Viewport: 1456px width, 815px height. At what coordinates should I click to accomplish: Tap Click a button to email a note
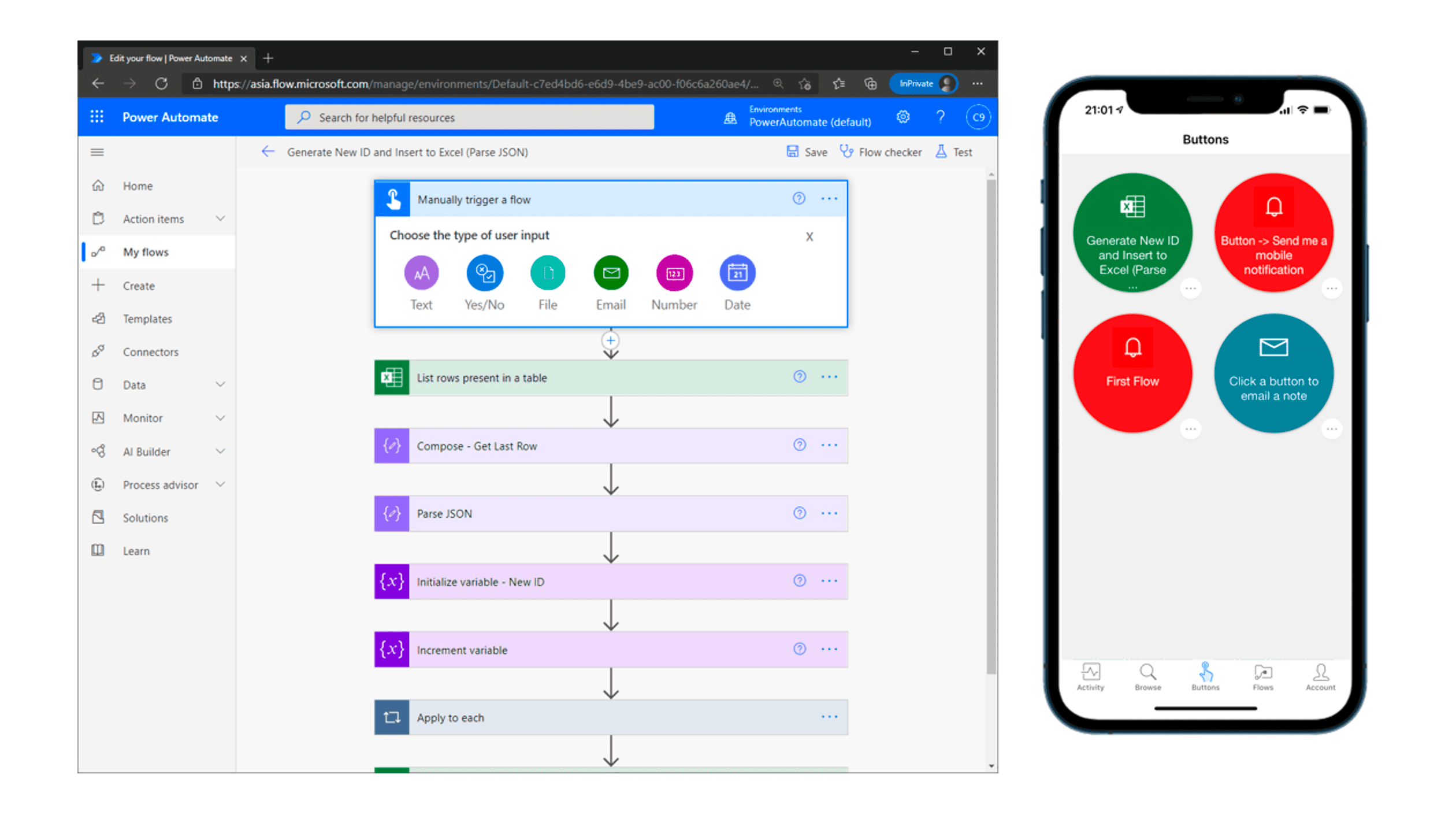[x=1273, y=373]
